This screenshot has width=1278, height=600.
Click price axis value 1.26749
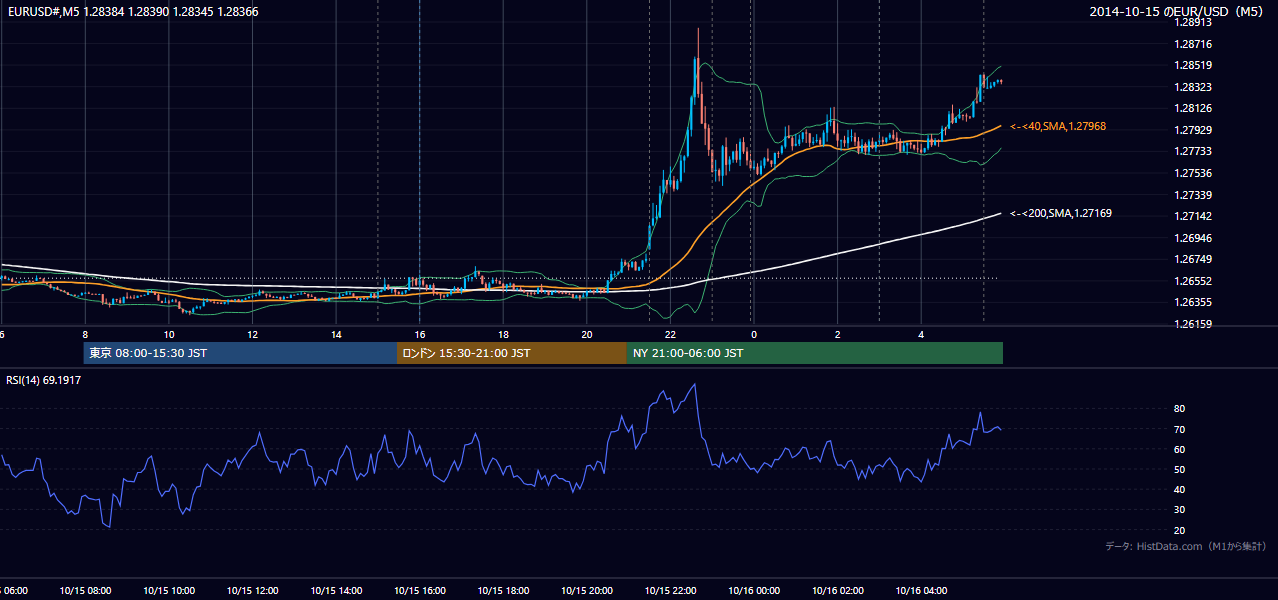(1193, 259)
